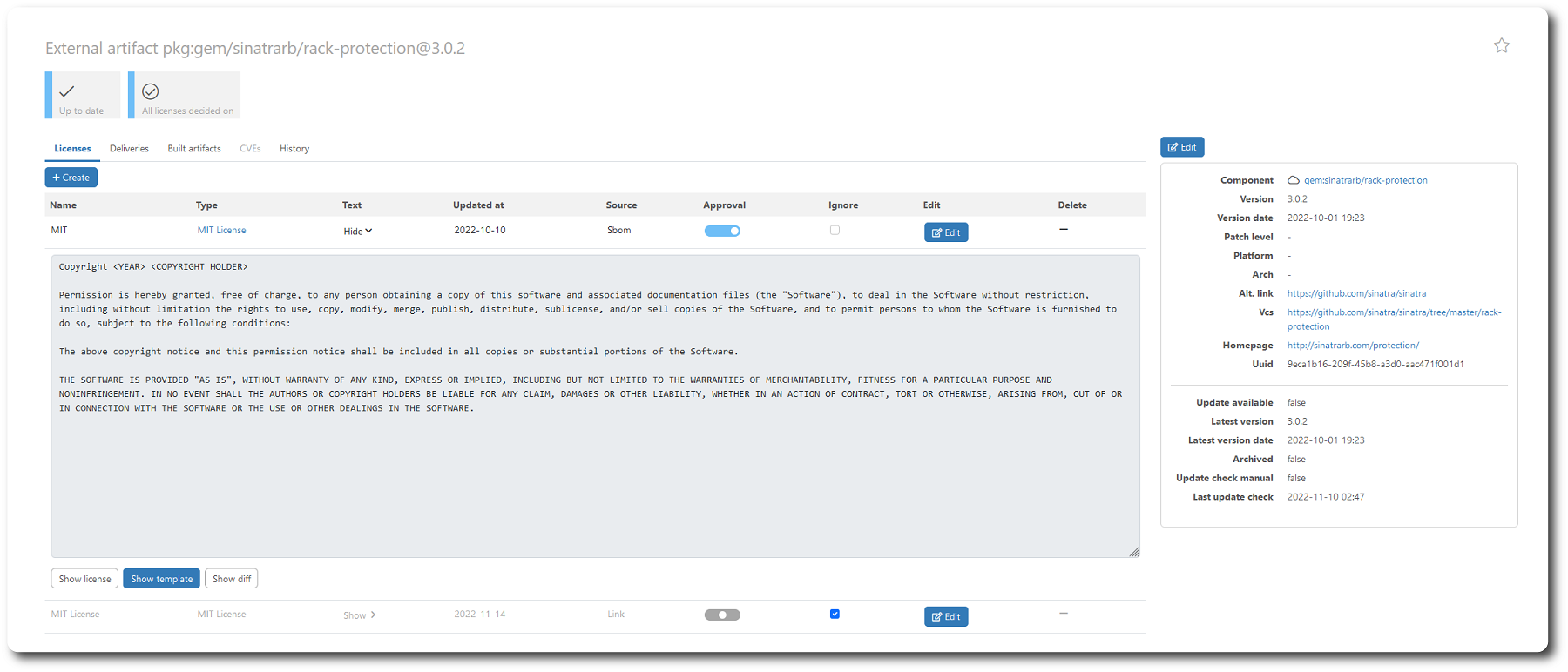Viewport: 1568px width, 672px height.
Task: Click Show template button
Action: [161, 579]
